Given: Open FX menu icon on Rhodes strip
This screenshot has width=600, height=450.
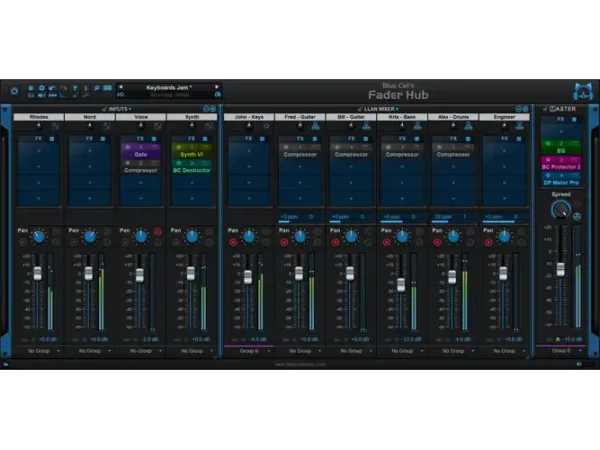Looking at the screenshot, I should 52,139.
